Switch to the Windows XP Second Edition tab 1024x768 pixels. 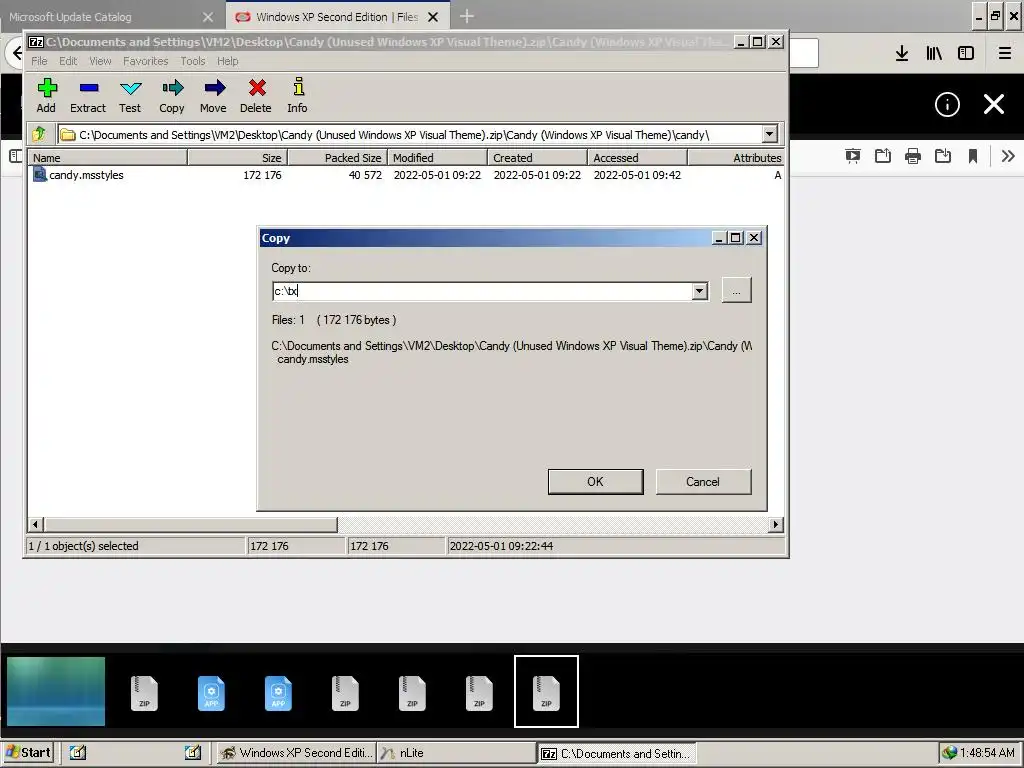coord(337,17)
